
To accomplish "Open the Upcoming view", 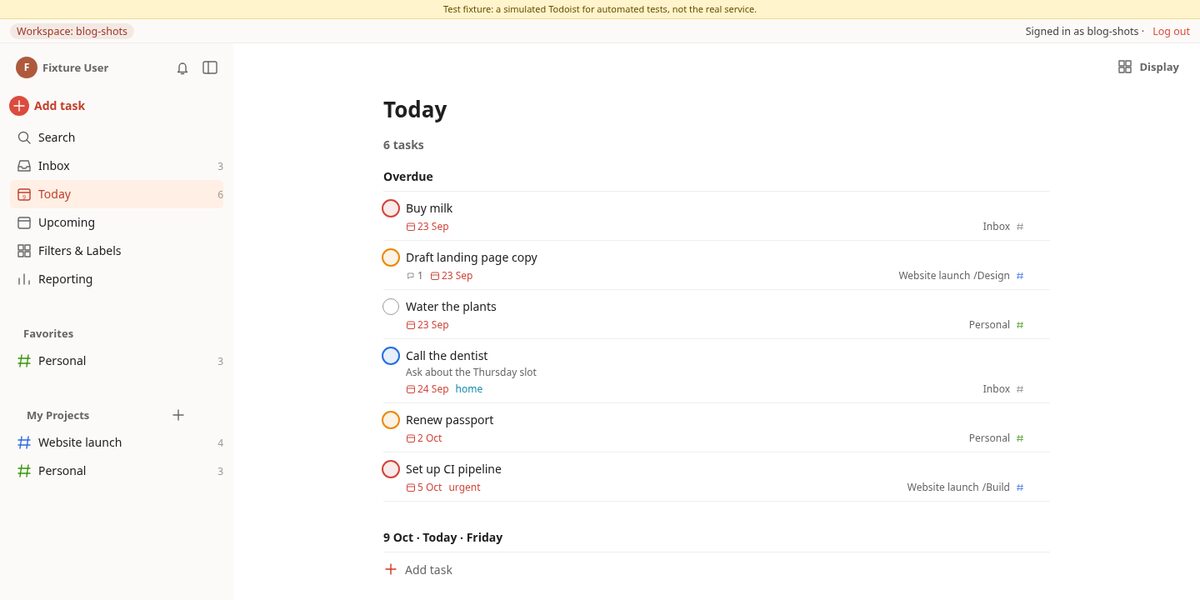I will pos(117,223).
